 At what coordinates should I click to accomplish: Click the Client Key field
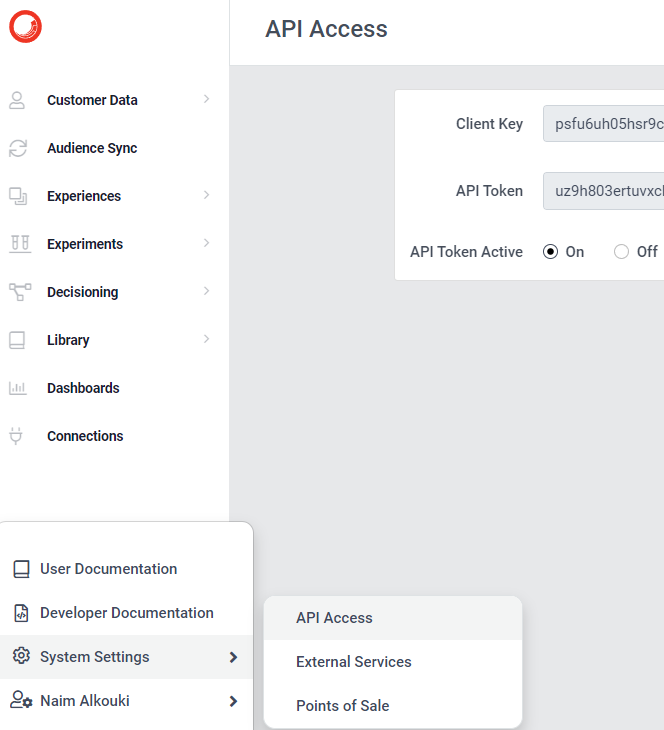coord(603,123)
